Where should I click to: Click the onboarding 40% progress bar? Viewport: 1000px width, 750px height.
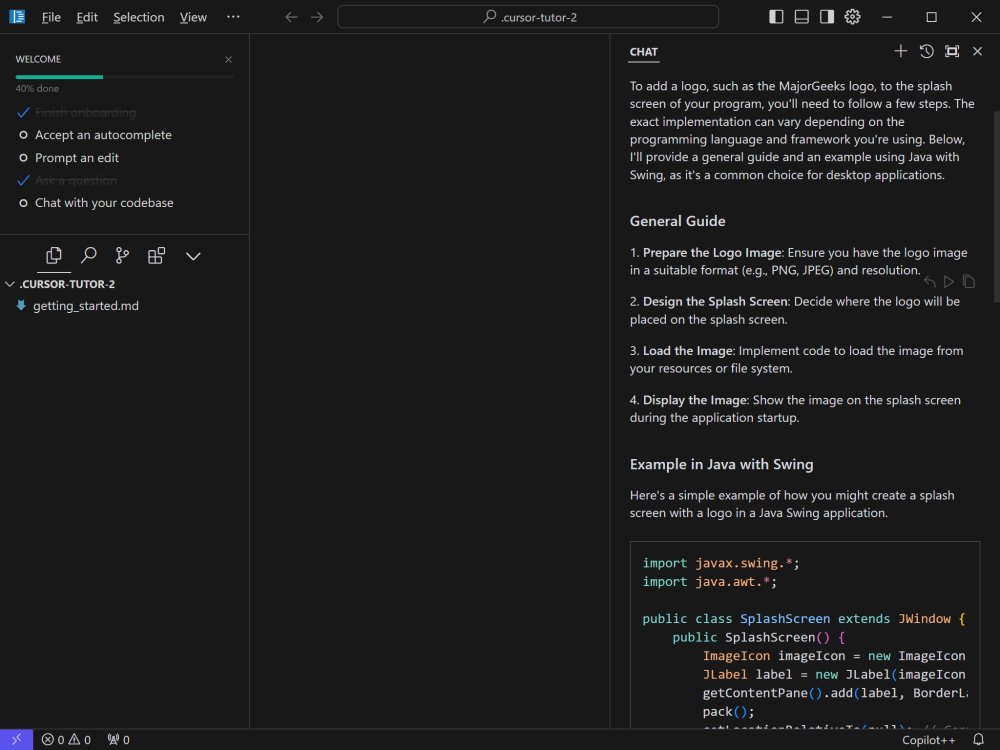click(124, 77)
